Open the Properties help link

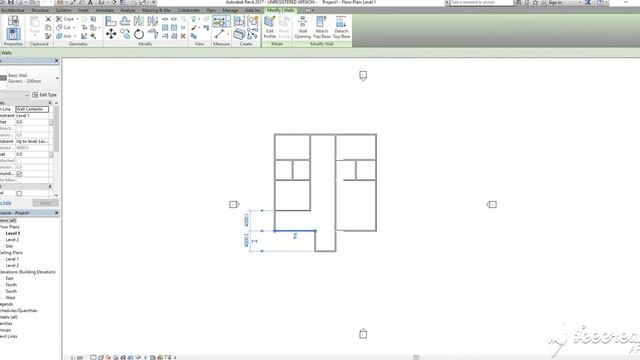pos(6,203)
